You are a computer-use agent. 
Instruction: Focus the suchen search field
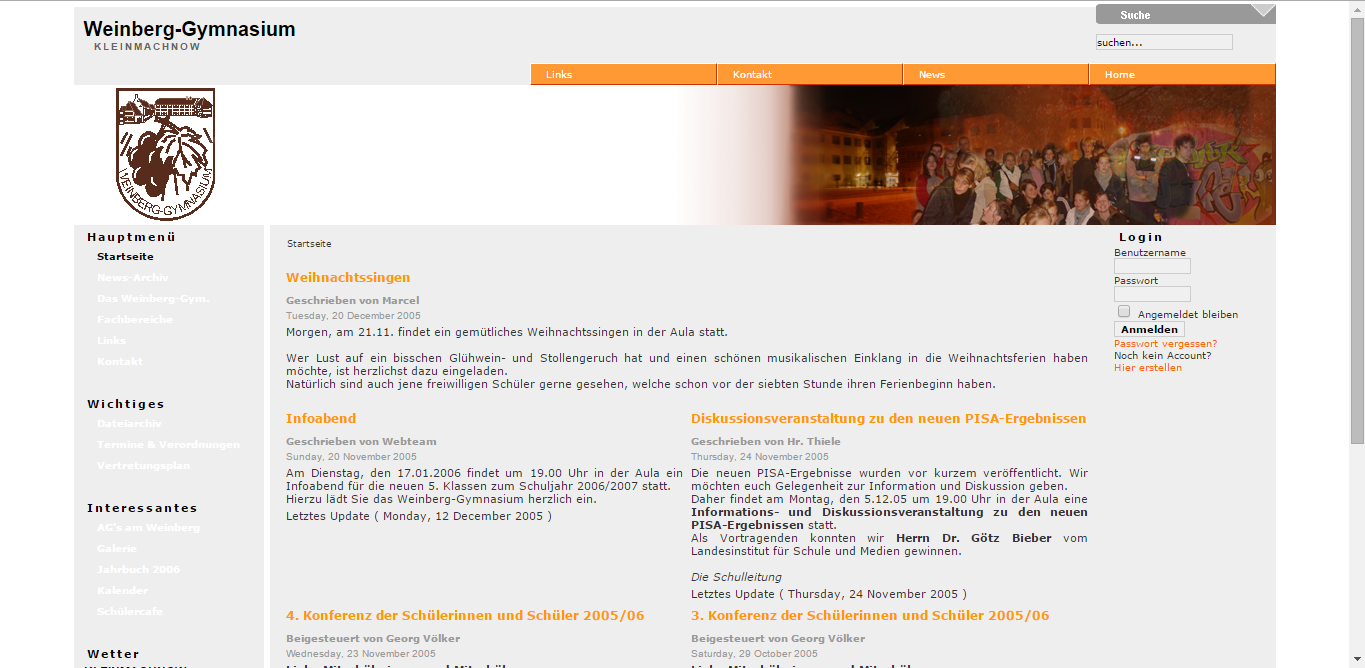(1163, 42)
